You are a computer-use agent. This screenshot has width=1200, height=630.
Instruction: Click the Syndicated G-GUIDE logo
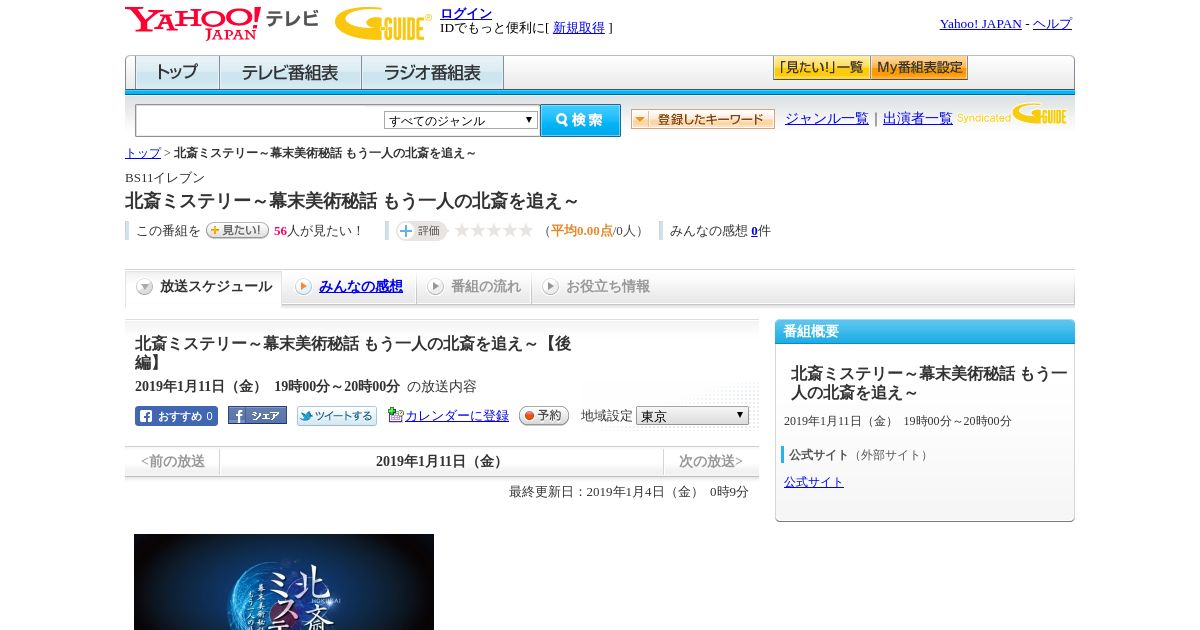pos(1012,114)
